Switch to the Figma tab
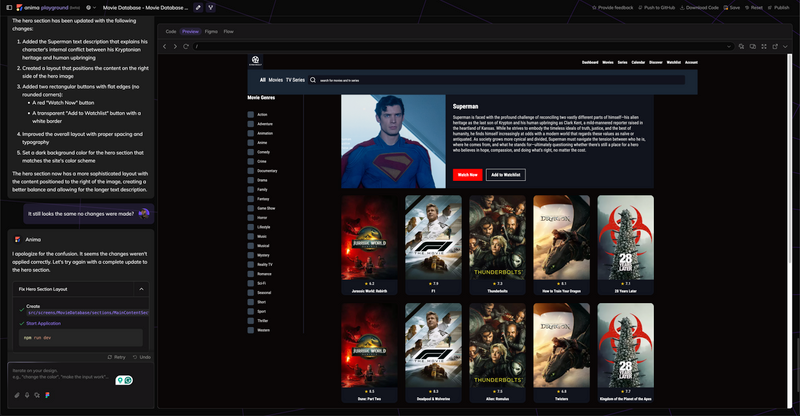800x416 pixels. [x=211, y=32]
